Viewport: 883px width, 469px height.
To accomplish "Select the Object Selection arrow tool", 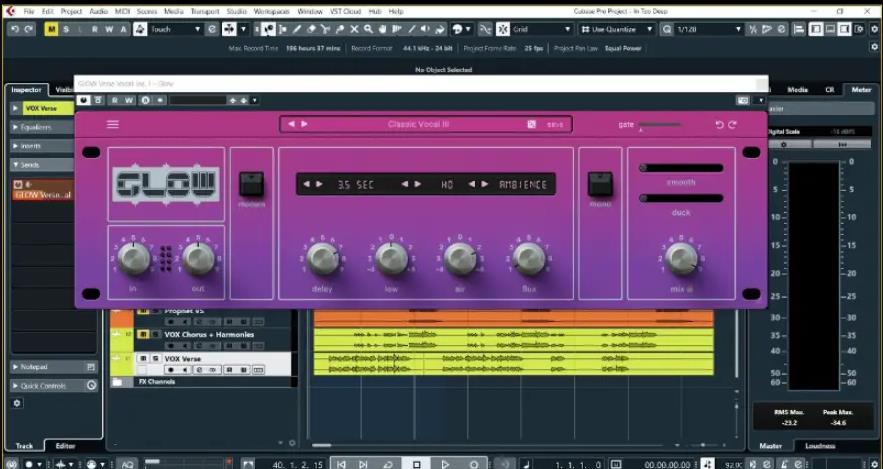I will (267, 29).
